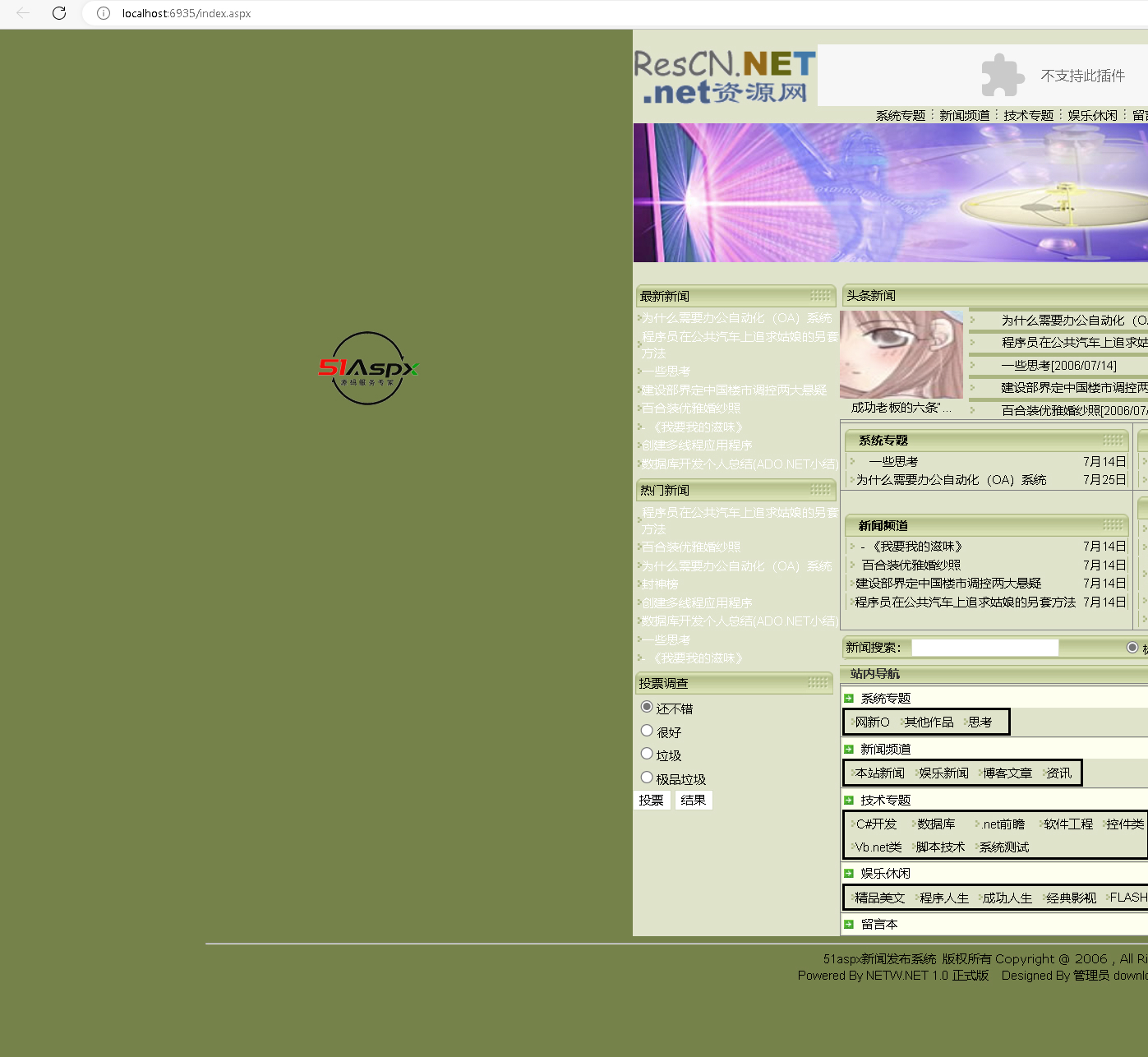Click the green arrow icon beside 系统专题 in 站内导航
Screen dimensions: 1148x1057
click(849, 699)
